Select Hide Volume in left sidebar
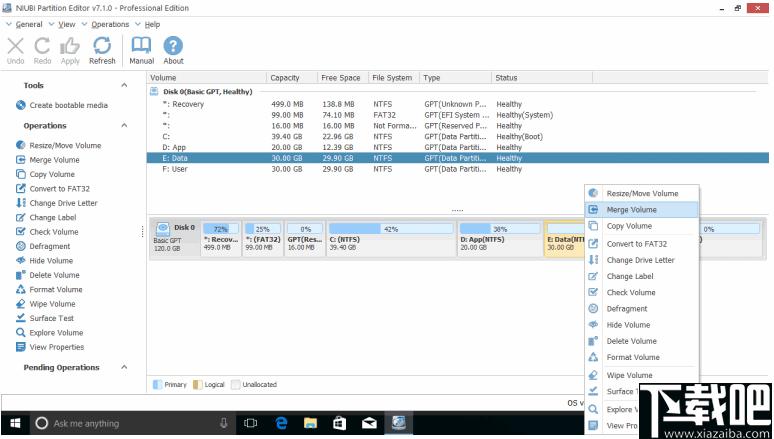Viewport: 774px width, 439px height. pyautogui.click(x=44, y=260)
